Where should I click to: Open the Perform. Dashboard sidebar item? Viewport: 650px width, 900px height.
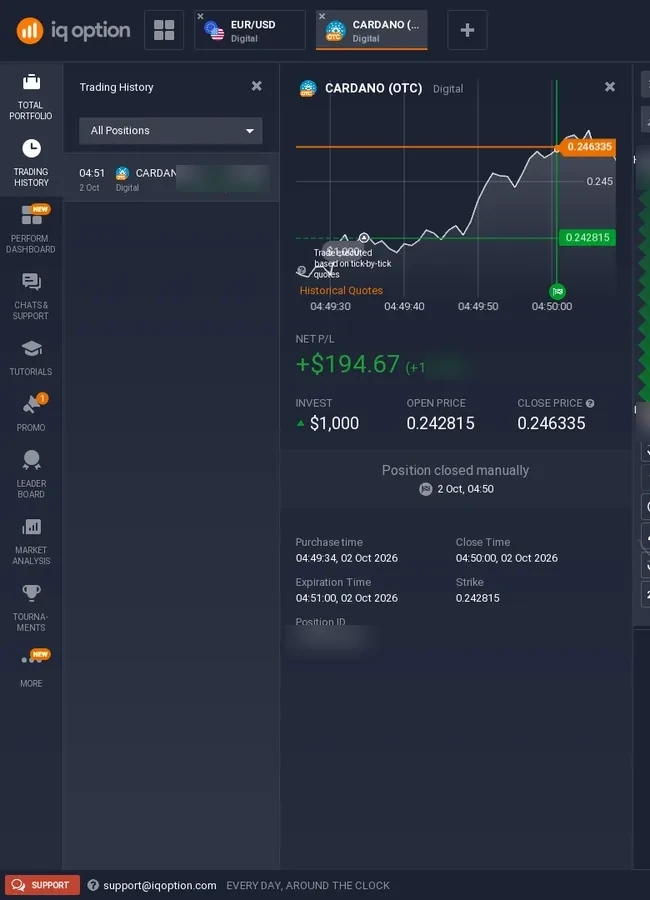coord(31,229)
